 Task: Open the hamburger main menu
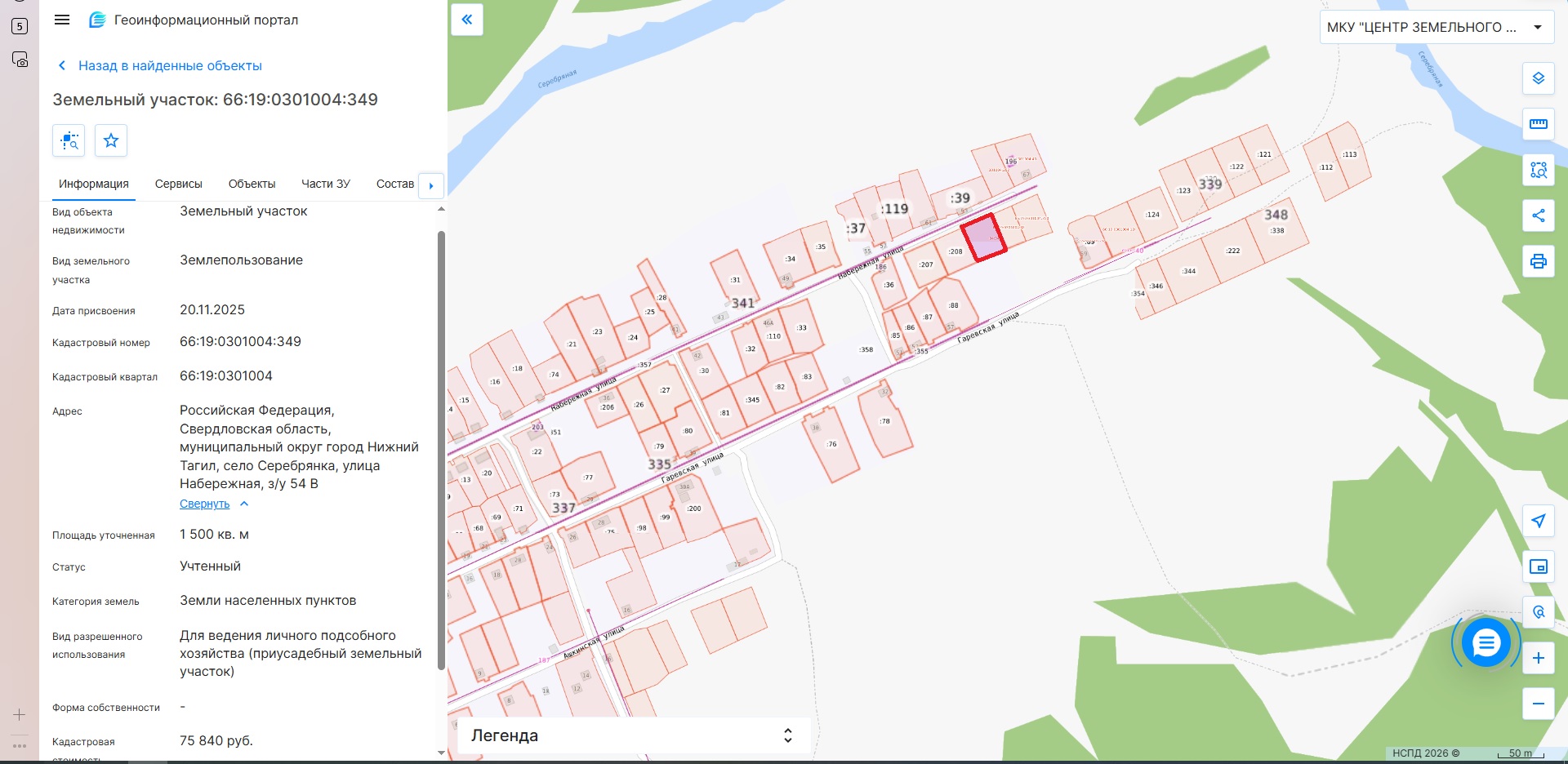point(62,20)
